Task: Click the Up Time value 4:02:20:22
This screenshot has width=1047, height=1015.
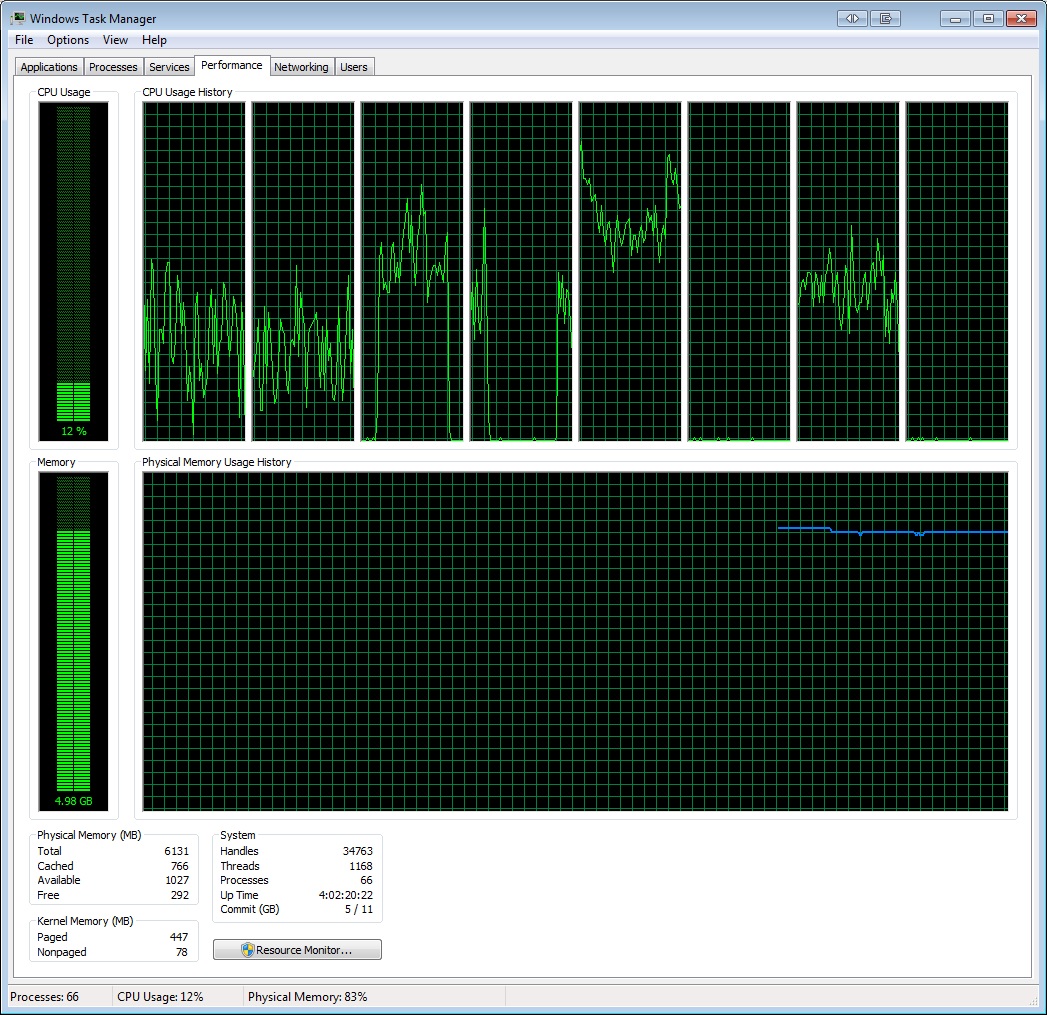Action: pos(346,895)
